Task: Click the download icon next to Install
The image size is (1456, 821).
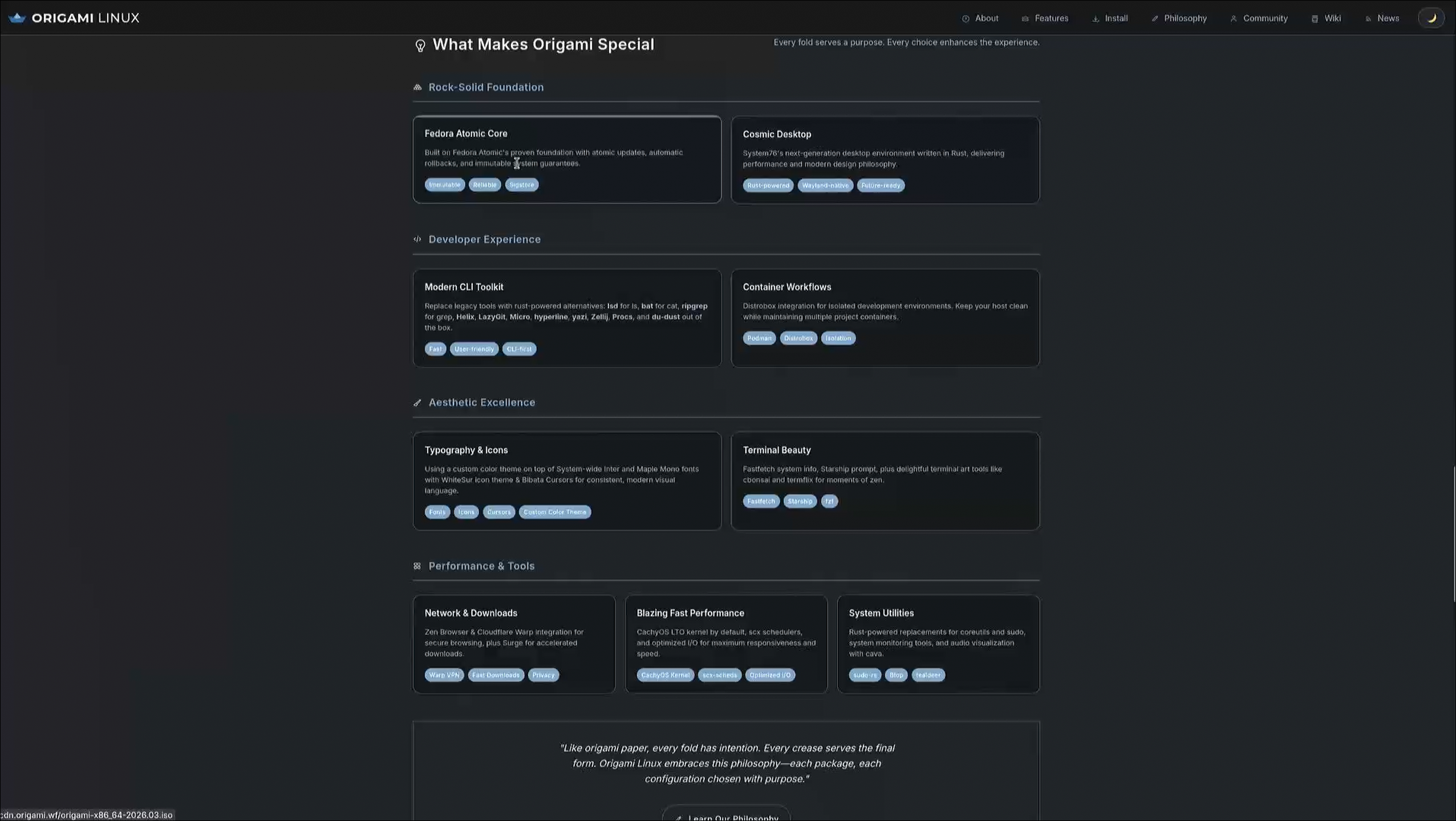Action: (x=1096, y=19)
